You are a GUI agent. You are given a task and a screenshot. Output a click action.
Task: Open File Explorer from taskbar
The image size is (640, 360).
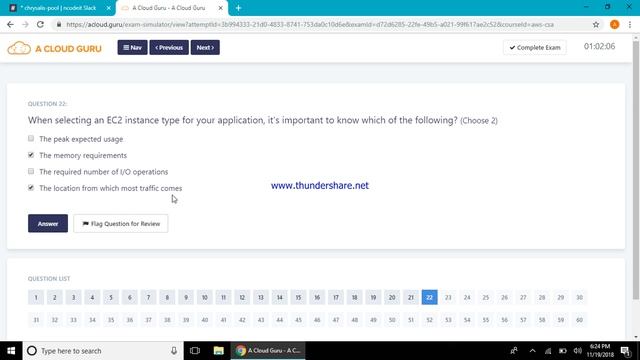coord(219,351)
